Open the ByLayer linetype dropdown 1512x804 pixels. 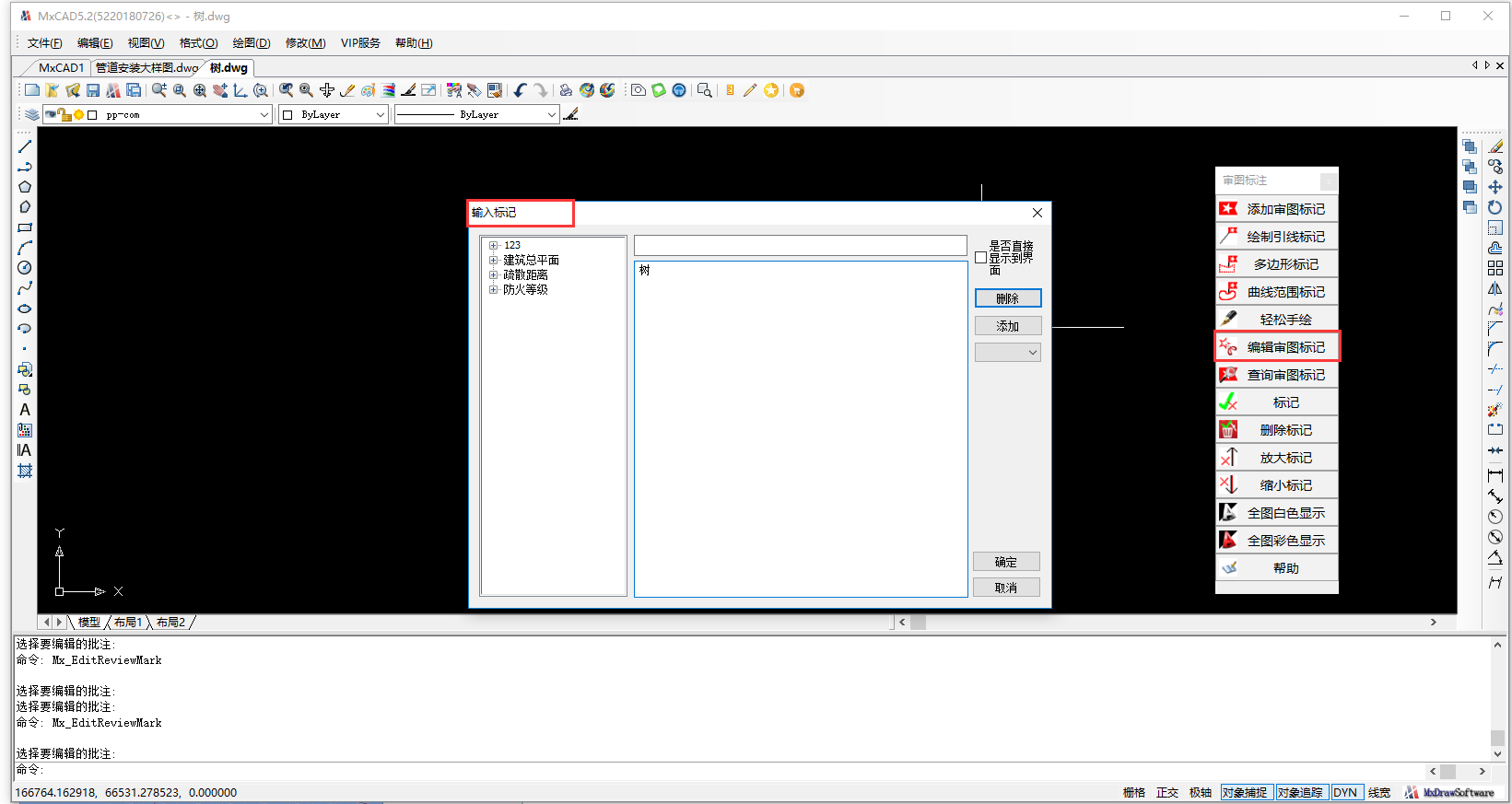click(x=552, y=115)
